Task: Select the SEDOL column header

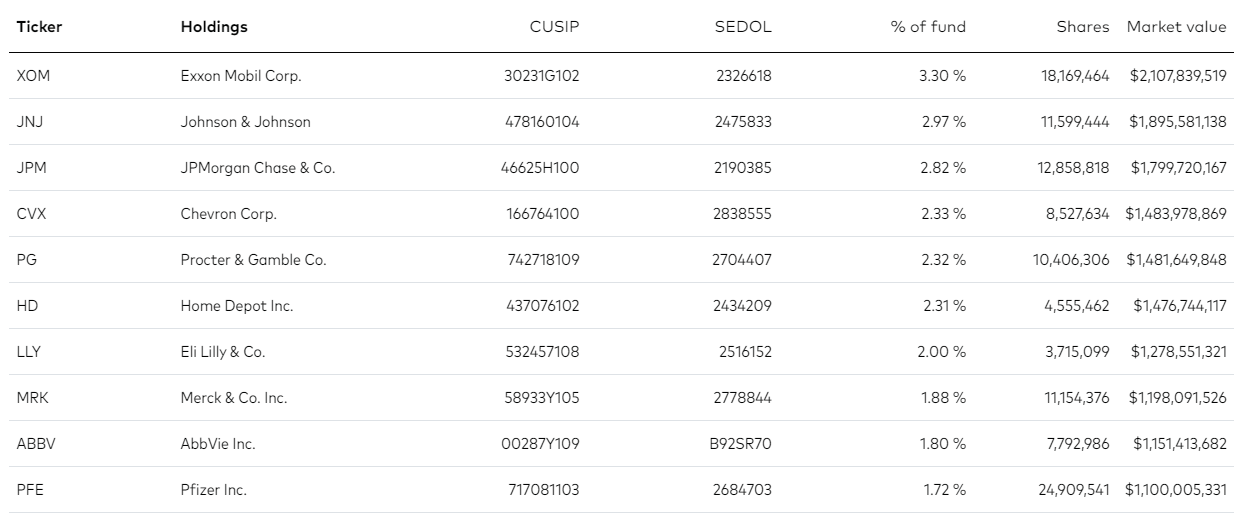Action: (743, 27)
